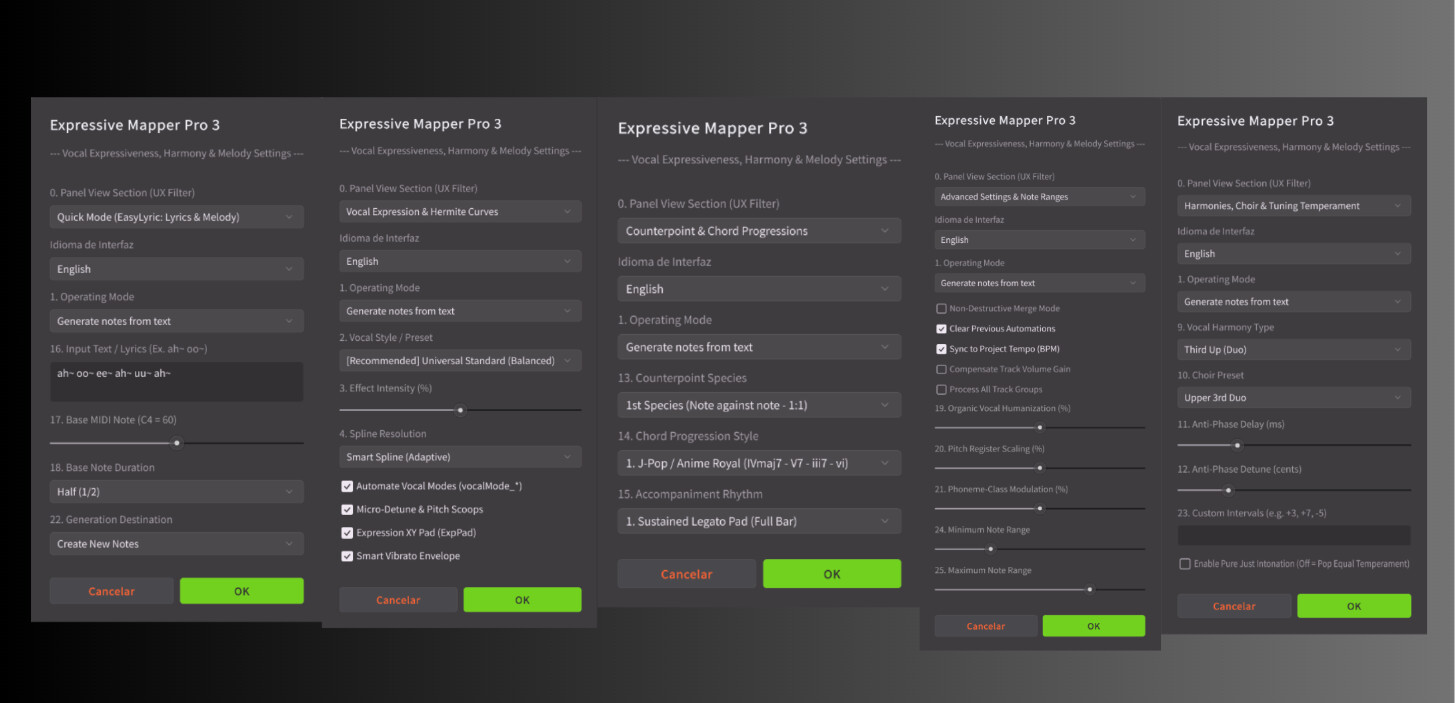Open Generation Destination Create New Notes dropdown
Image resolution: width=1455 pixels, height=703 pixels.
click(x=176, y=543)
